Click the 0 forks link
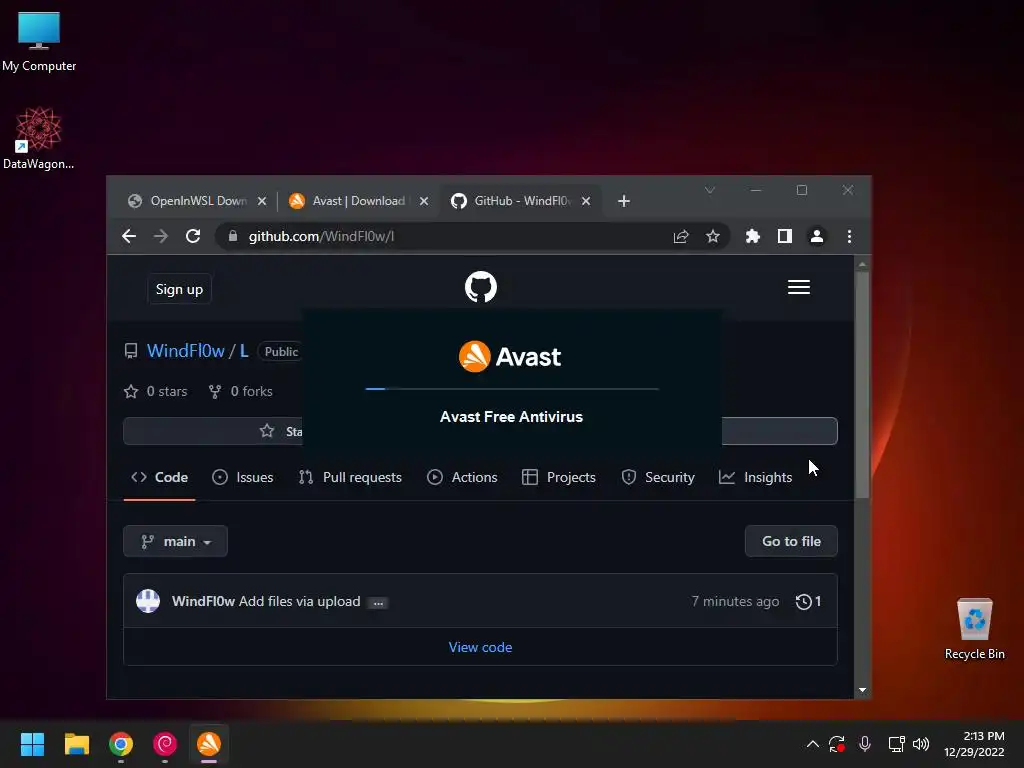 tap(240, 391)
